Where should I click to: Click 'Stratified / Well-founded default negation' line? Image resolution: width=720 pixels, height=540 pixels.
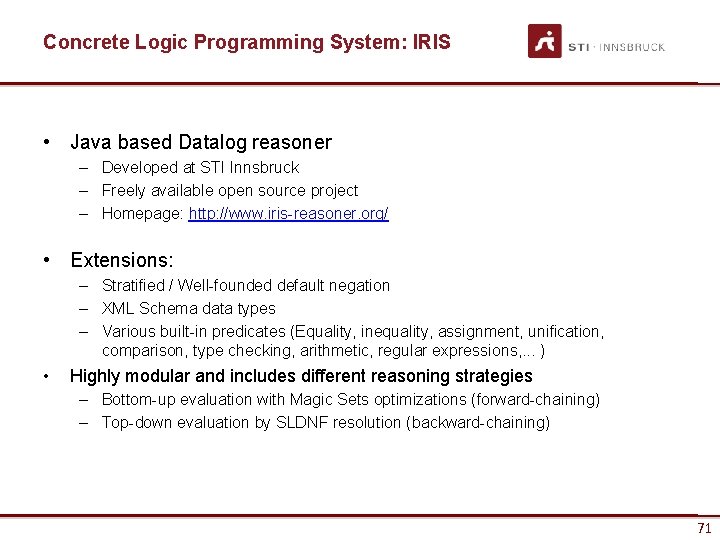[246, 286]
